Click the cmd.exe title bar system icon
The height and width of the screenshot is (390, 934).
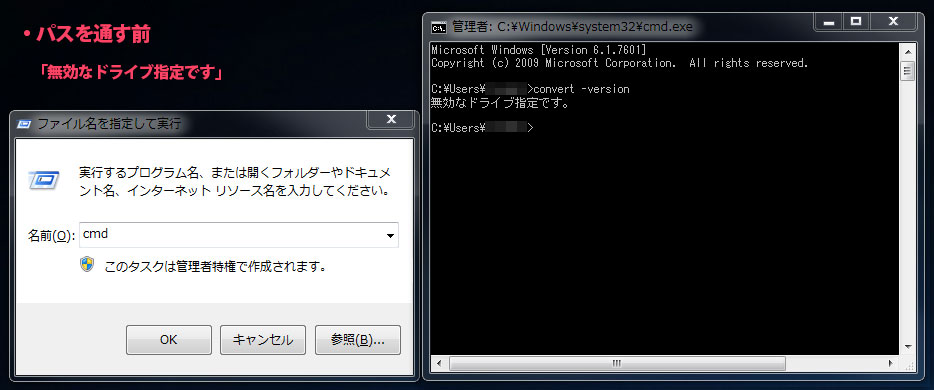438,27
